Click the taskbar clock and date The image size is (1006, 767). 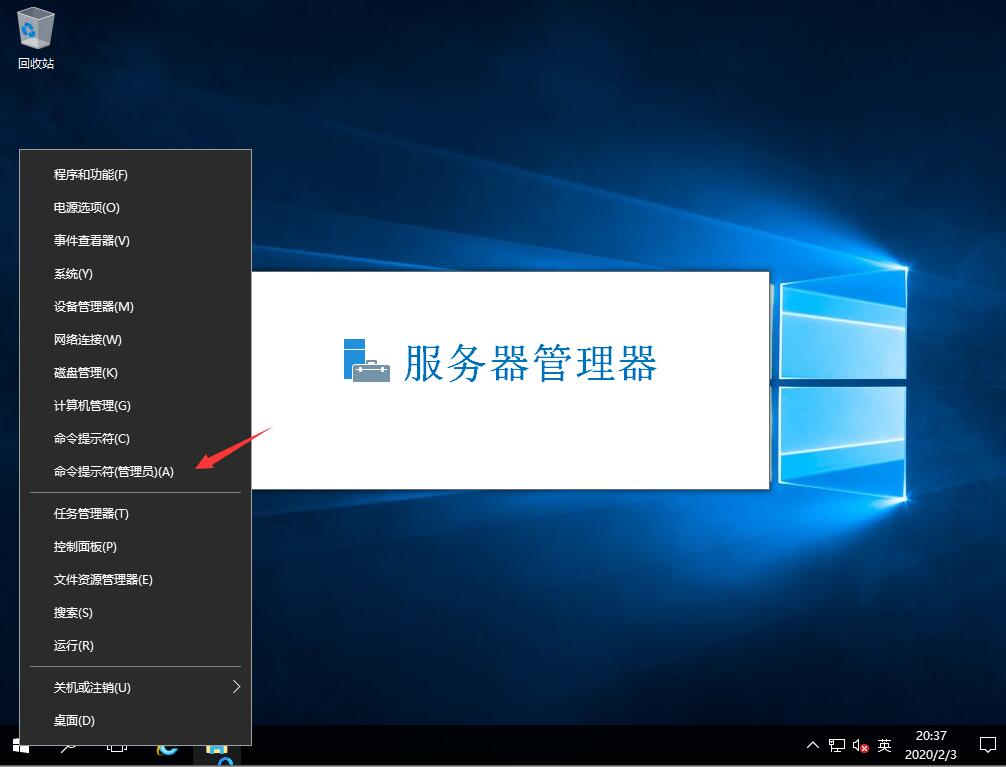(x=930, y=745)
